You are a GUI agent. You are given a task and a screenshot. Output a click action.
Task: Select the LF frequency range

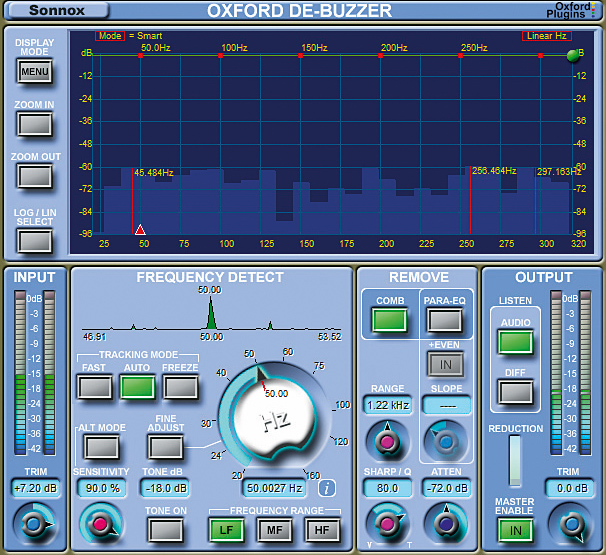(x=226, y=530)
